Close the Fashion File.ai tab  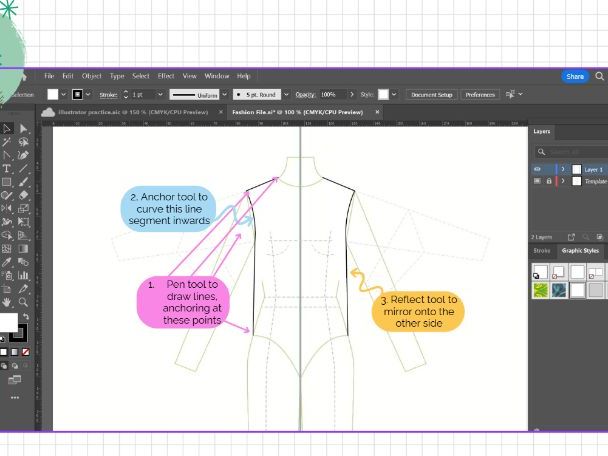pos(377,112)
